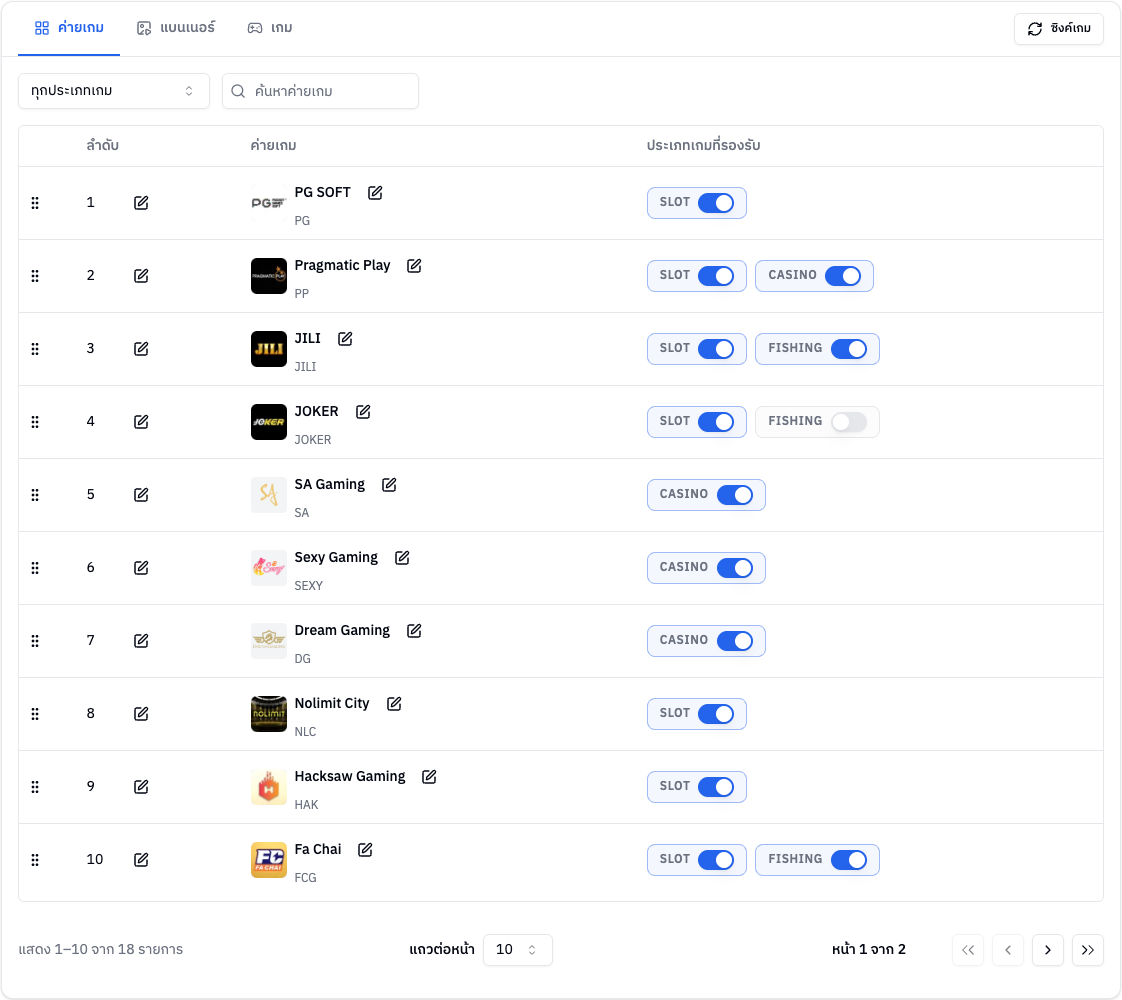Open rows per page dropdown
Image resolution: width=1122 pixels, height=1000 pixels.
coord(517,949)
